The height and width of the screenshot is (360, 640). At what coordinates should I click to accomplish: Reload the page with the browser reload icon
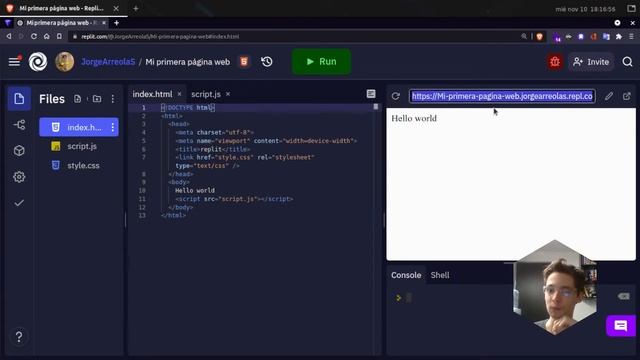point(34,36)
